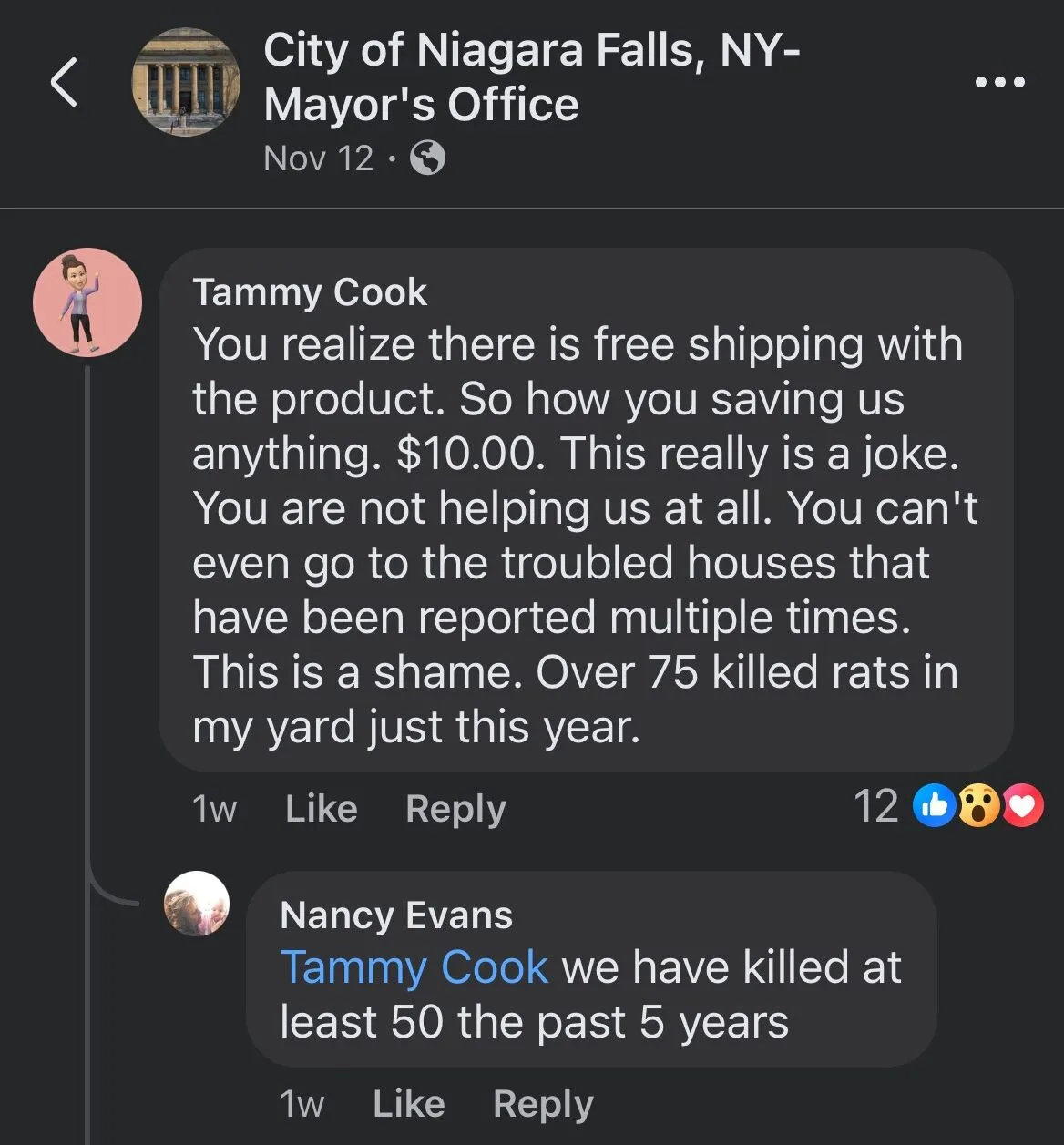Open Nancy Evans's name above her reply

[396, 915]
